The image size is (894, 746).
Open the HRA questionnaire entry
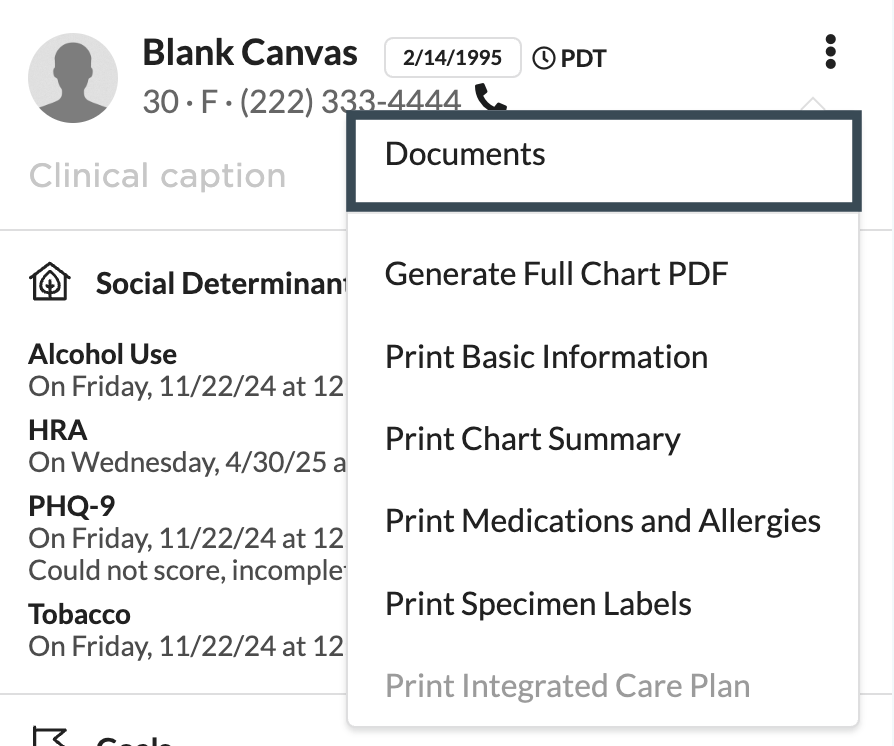click(58, 430)
